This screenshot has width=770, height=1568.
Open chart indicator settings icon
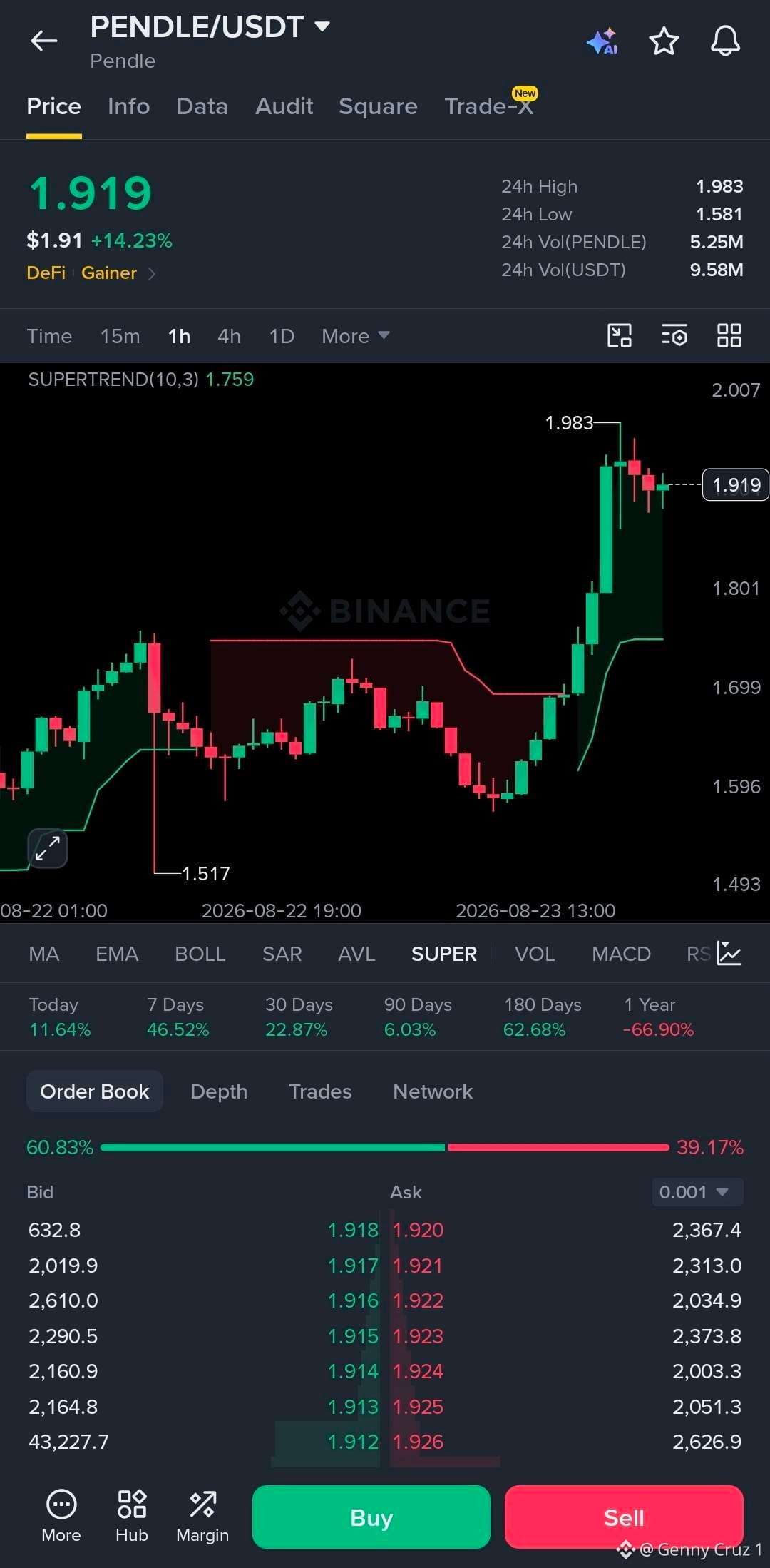click(x=674, y=335)
